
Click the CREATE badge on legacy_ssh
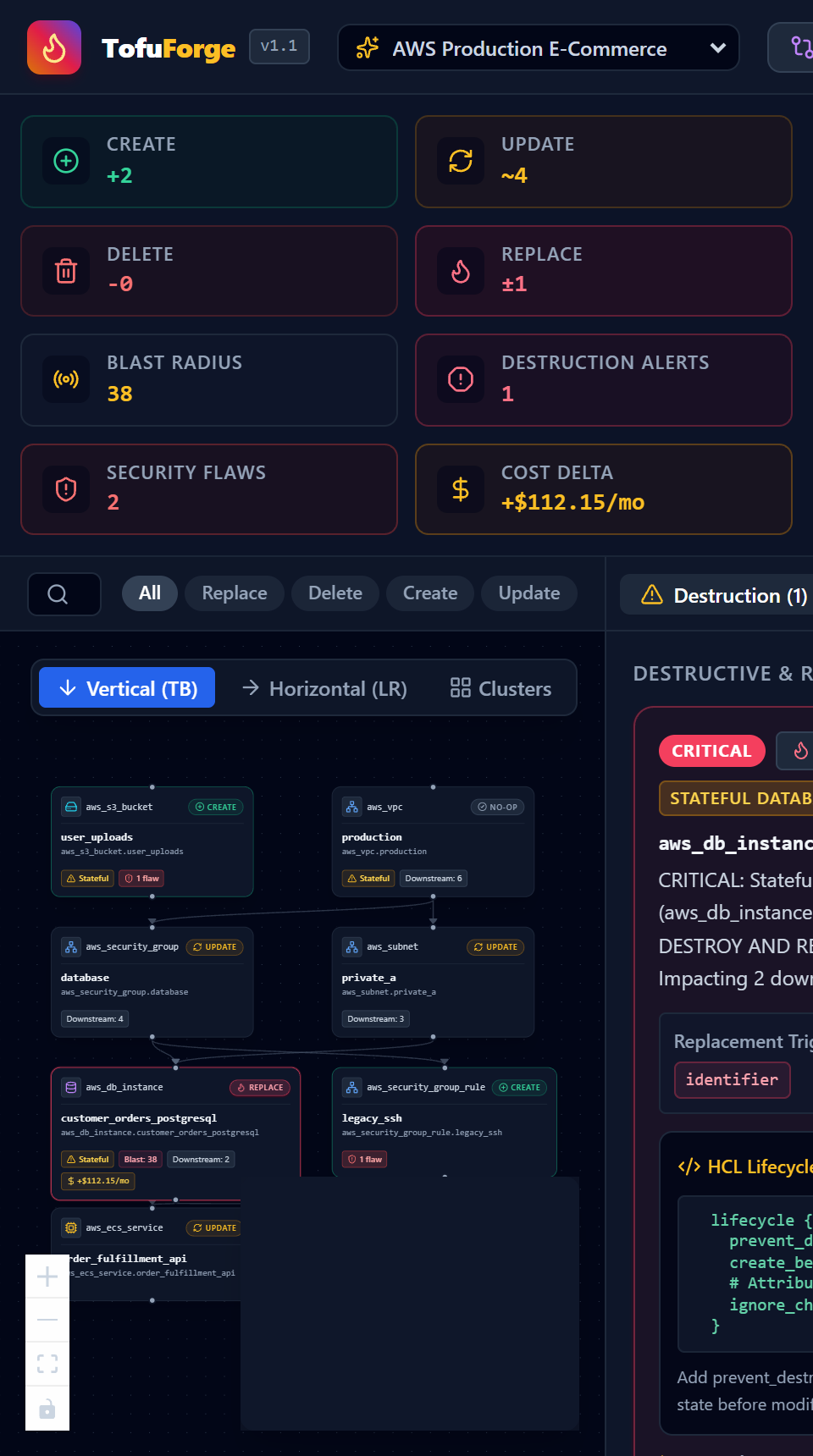pos(520,1088)
